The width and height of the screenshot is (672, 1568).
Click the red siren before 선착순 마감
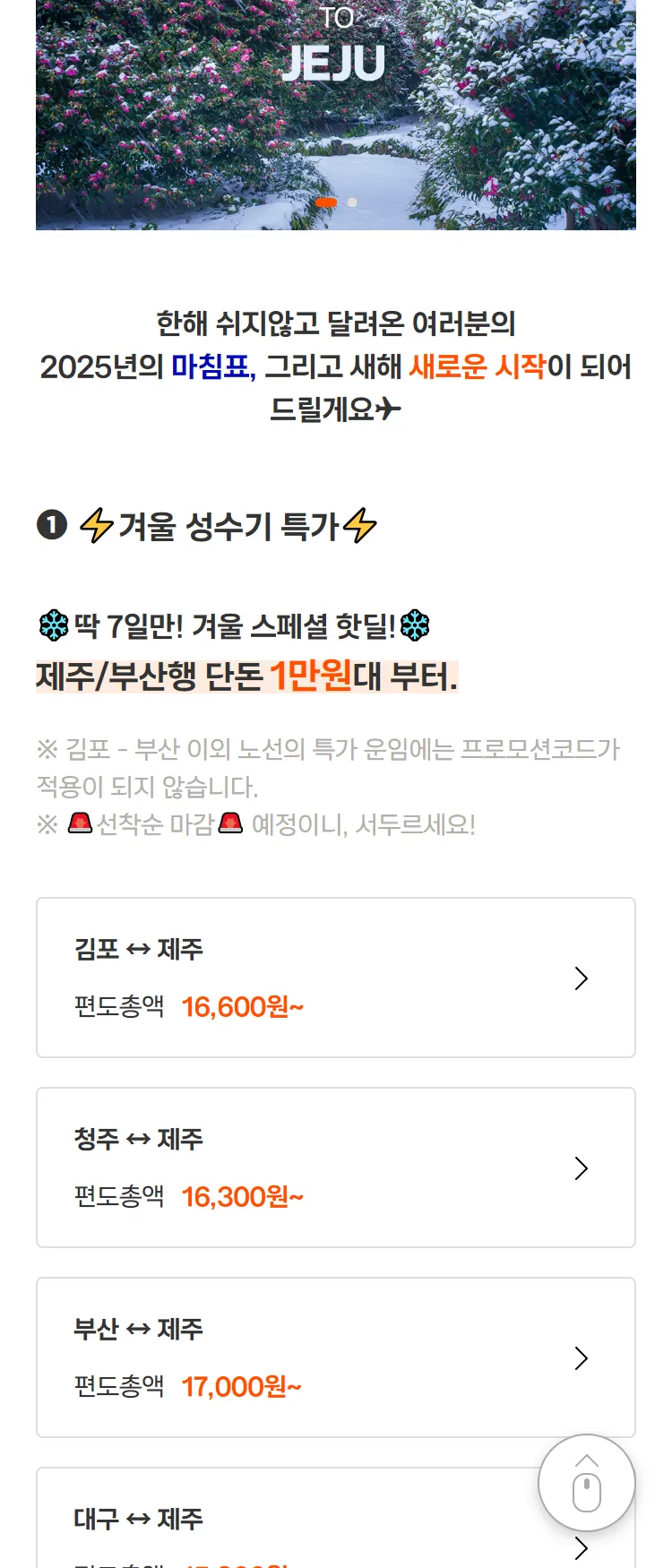(x=81, y=823)
